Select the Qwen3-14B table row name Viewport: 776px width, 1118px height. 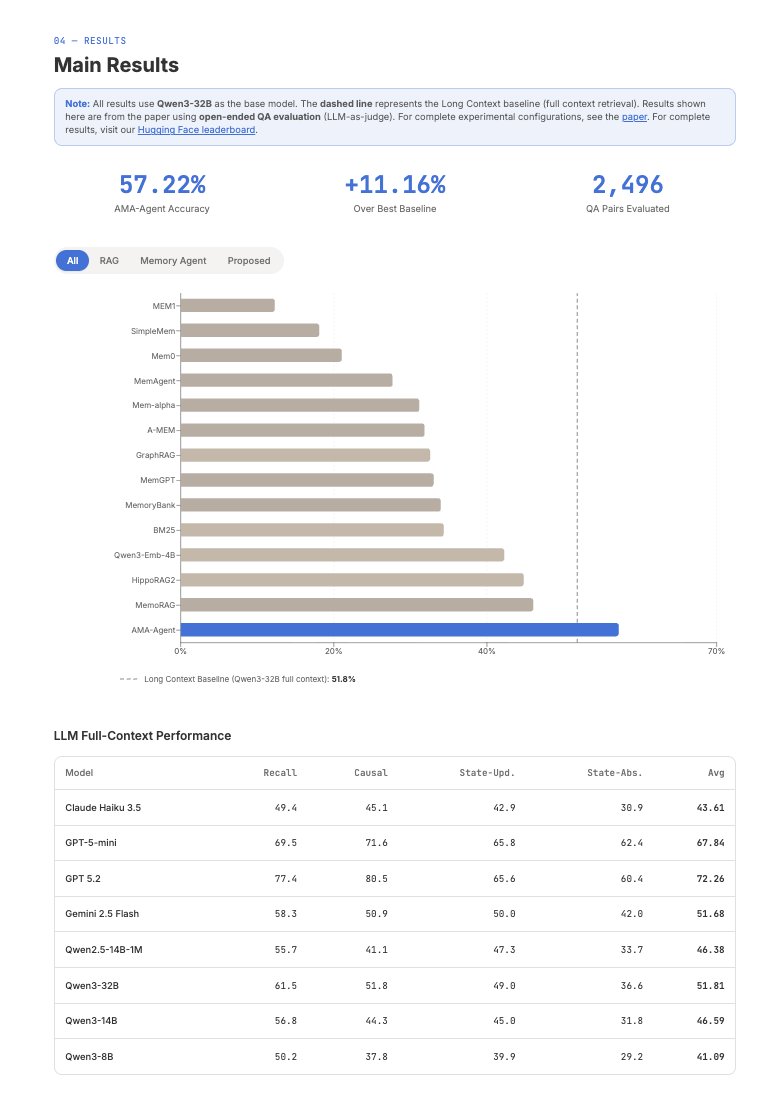(91, 1021)
